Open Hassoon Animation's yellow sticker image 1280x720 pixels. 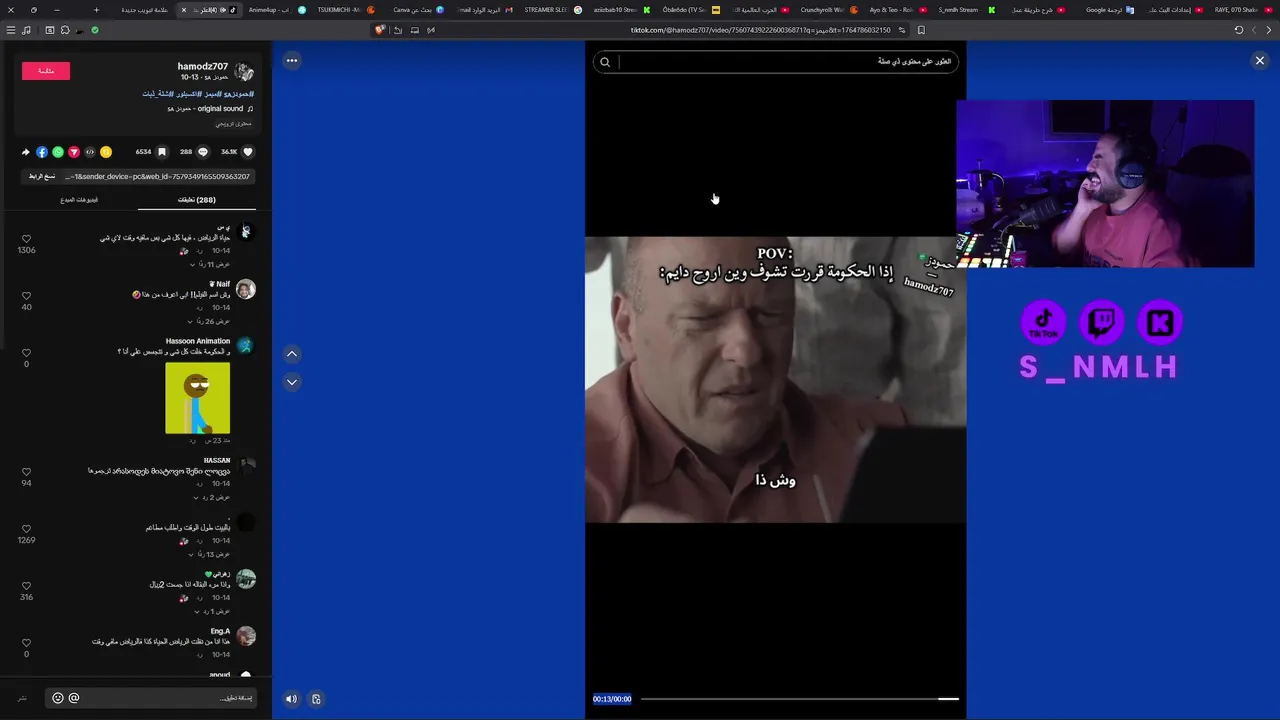pyautogui.click(x=197, y=398)
